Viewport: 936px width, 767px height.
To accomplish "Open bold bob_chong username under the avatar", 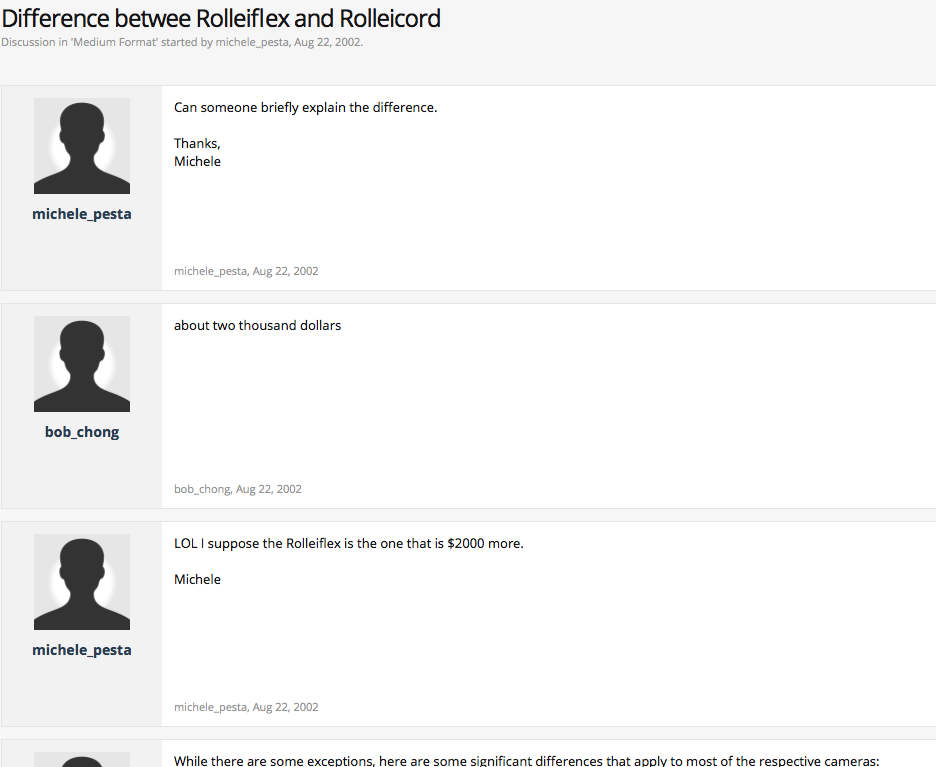I will point(82,432).
